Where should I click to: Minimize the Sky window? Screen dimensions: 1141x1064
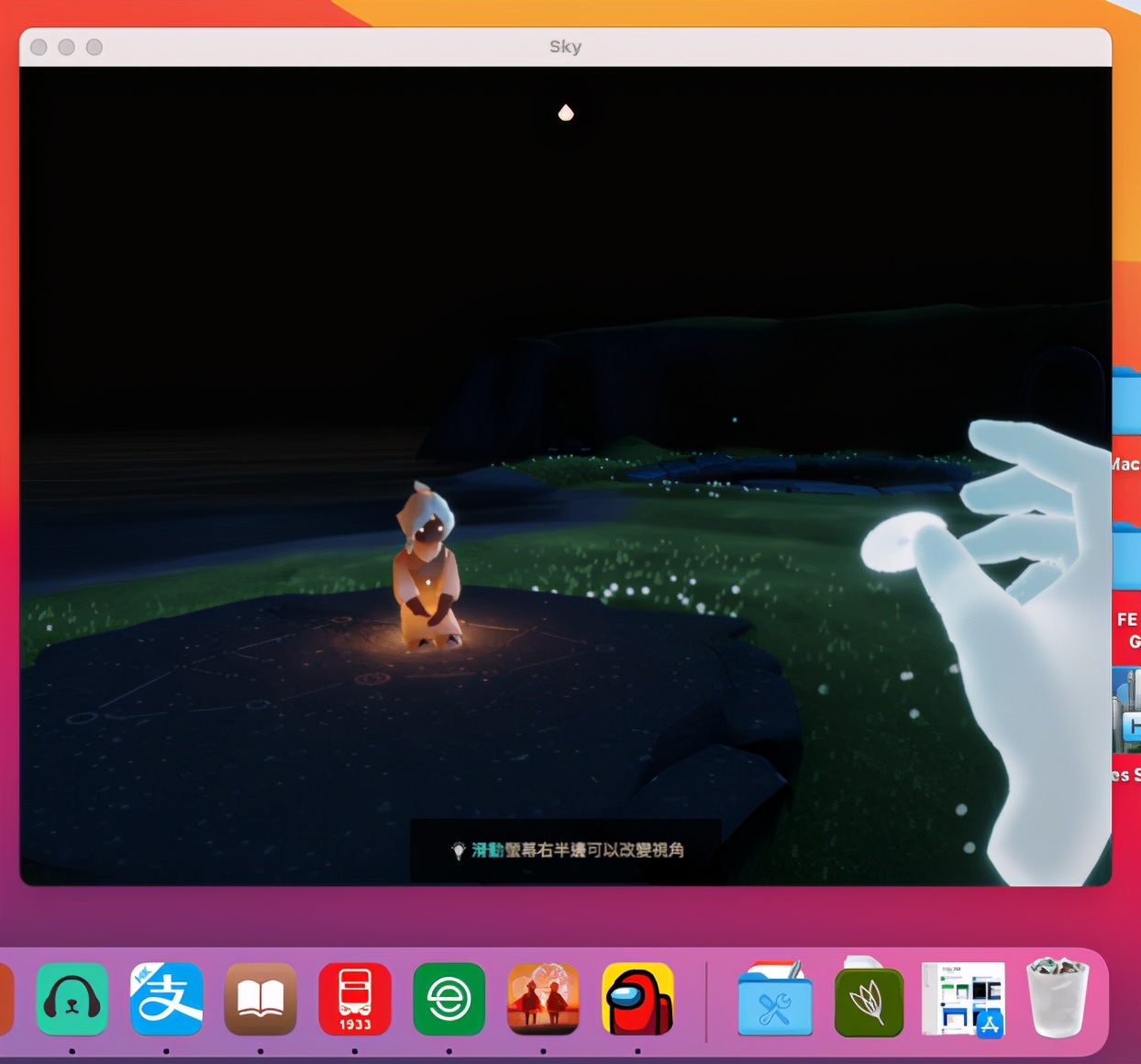(x=66, y=47)
